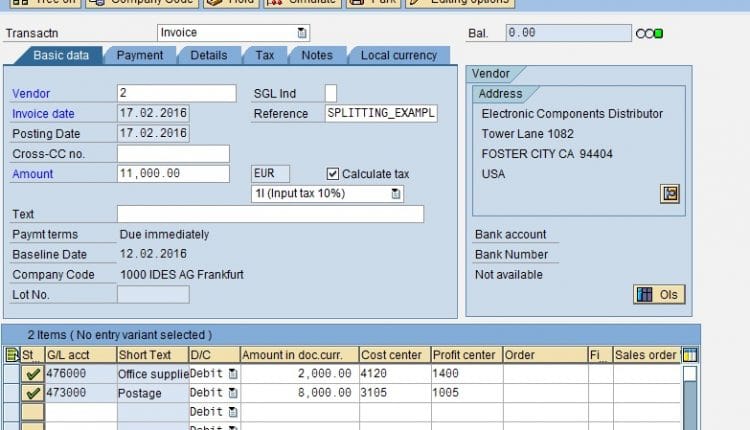Click the Amount in doc.curr. column header
Viewport: 750px width, 430px height.
pos(299,355)
